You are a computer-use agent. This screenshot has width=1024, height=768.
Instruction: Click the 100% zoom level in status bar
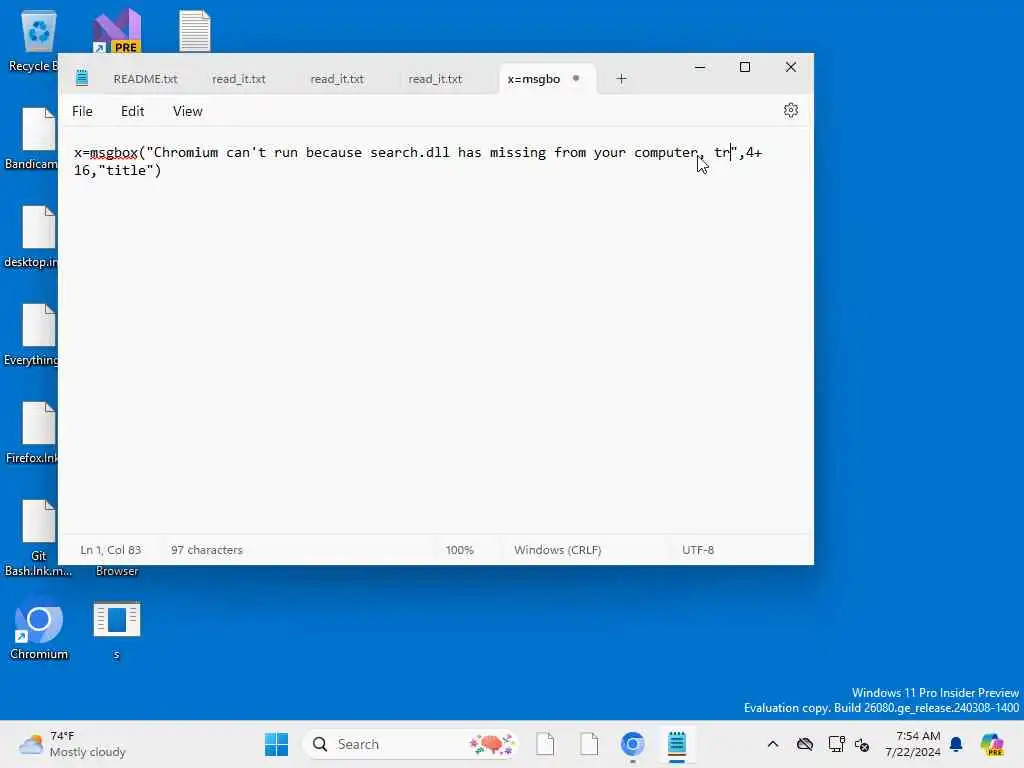coord(459,550)
